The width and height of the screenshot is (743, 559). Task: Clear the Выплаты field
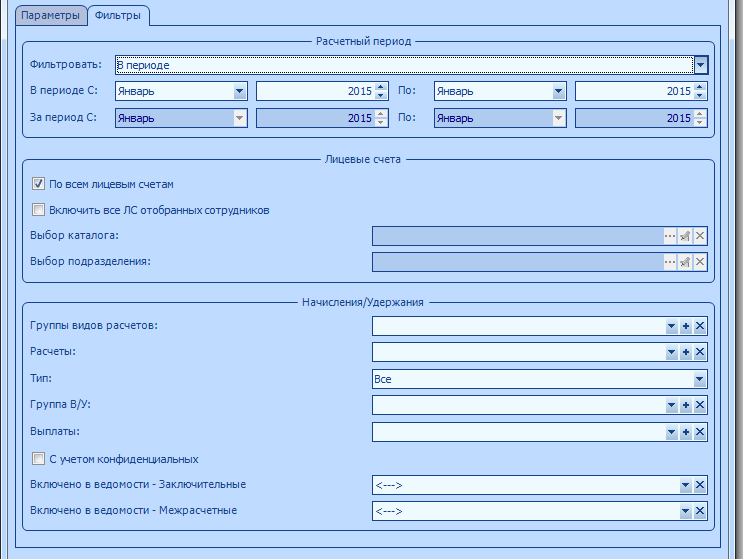[x=700, y=432]
